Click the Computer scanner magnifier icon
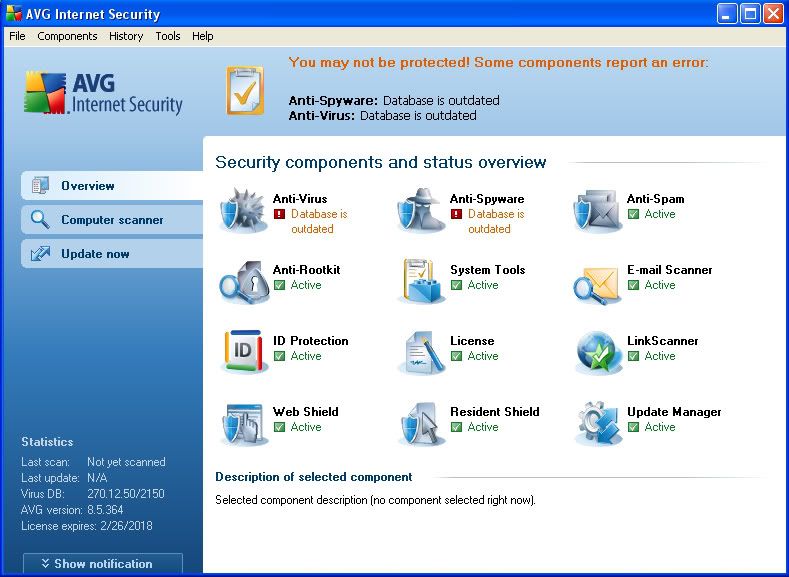The height and width of the screenshot is (577, 789). [x=40, y=219]
